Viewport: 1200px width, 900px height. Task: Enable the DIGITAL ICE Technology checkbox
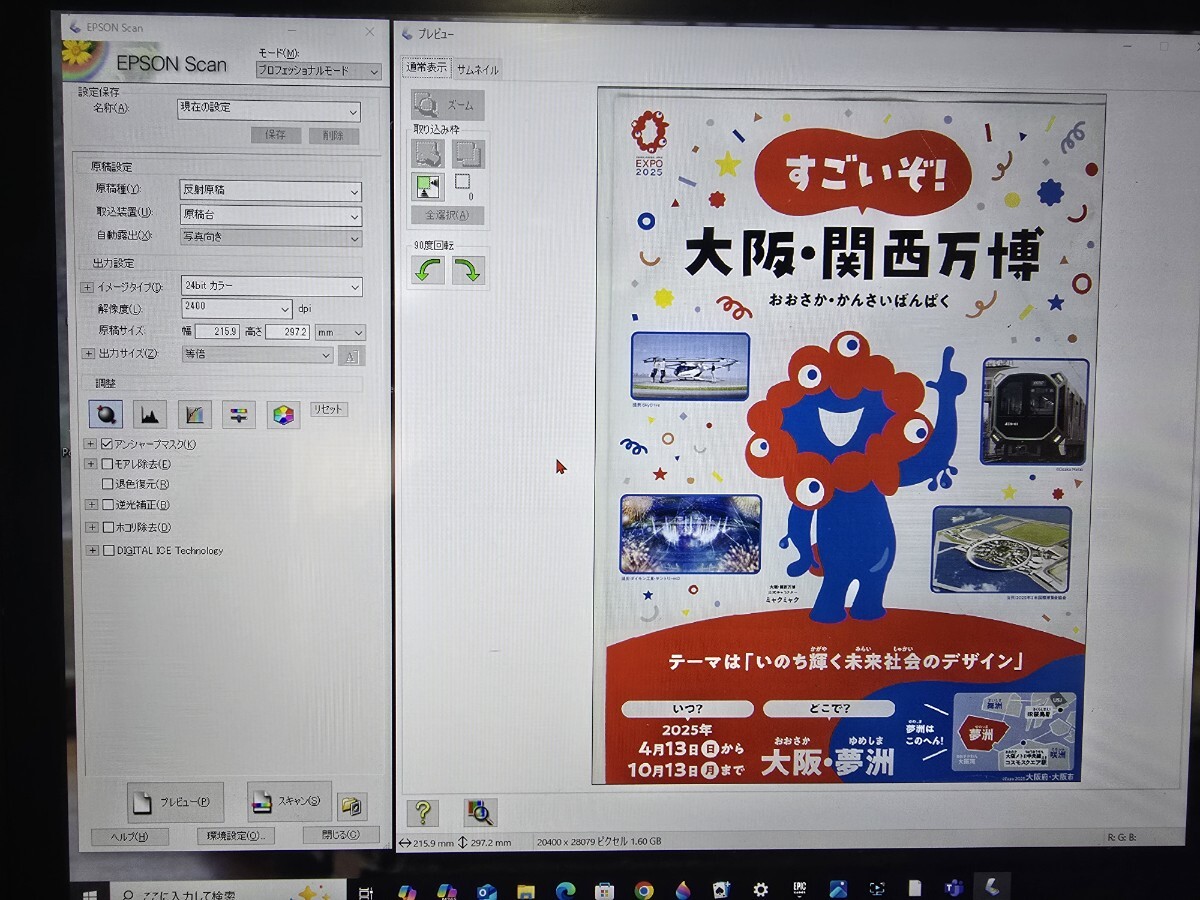pyautogui.click(x=109, y=550)
